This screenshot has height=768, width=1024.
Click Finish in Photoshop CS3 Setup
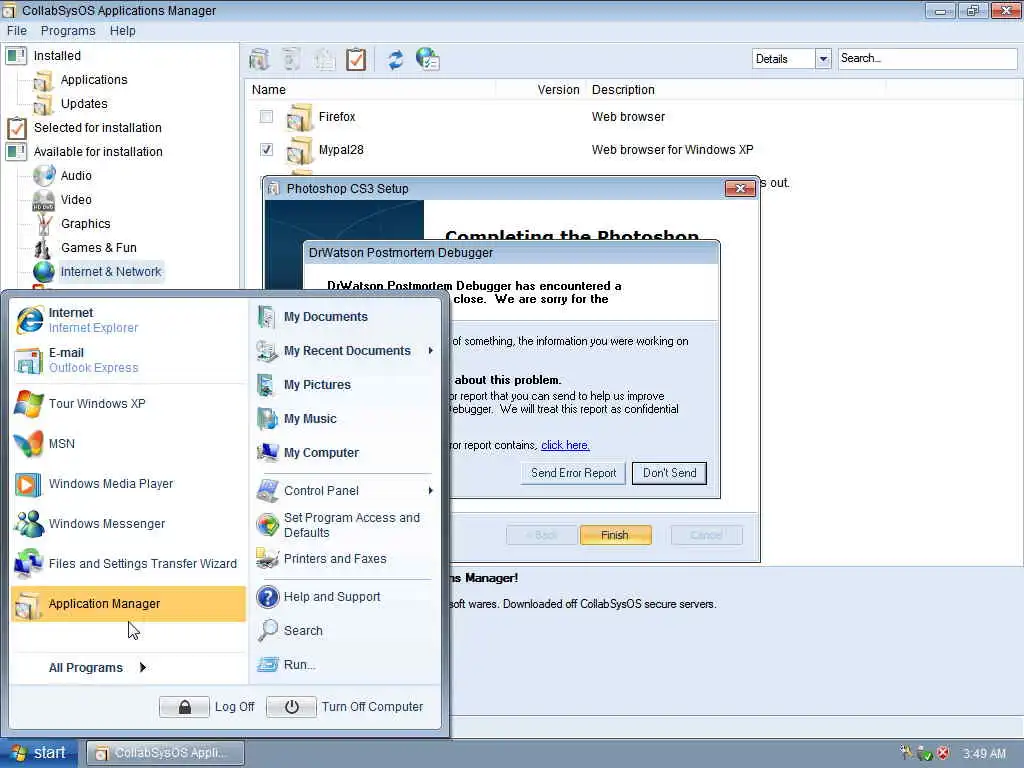[615, 536]
